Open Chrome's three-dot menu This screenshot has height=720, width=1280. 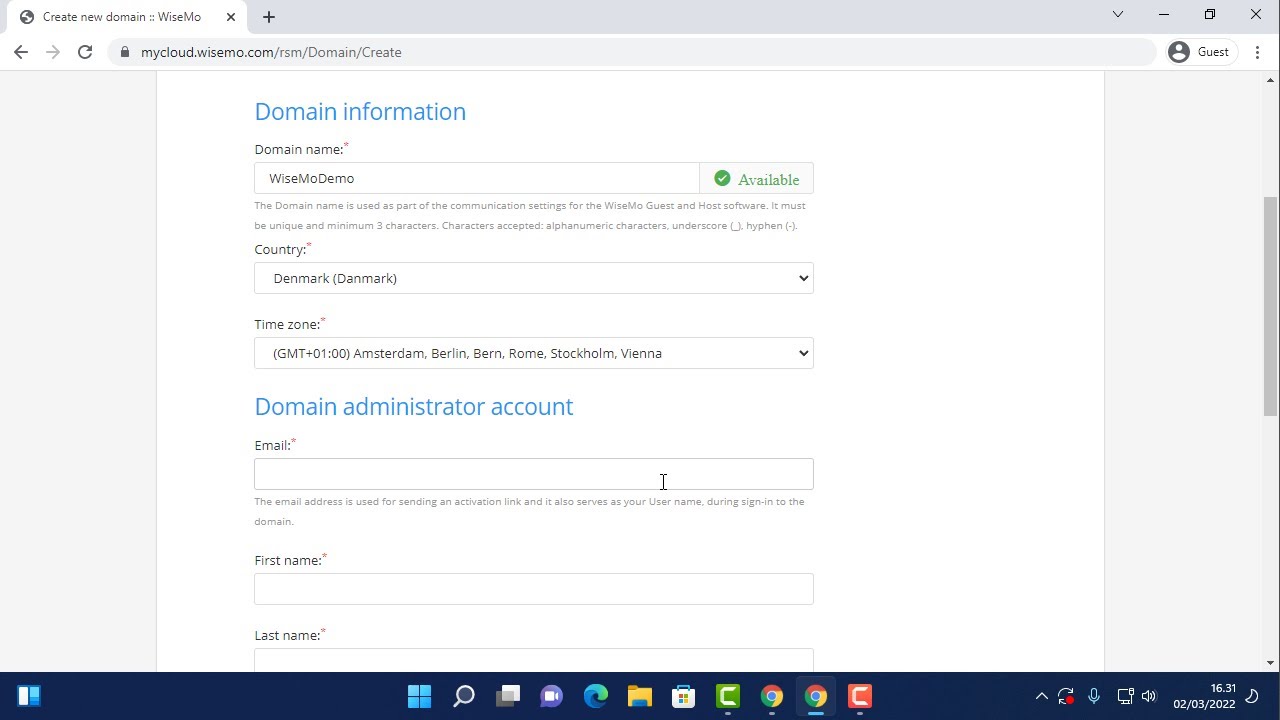click(x=1258, y=52)
